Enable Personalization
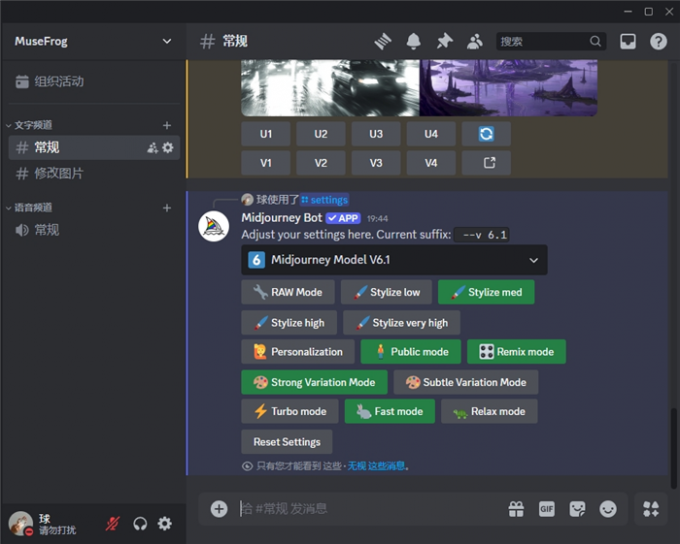Viewport: 680px width, 544px height. coord(298,351)
